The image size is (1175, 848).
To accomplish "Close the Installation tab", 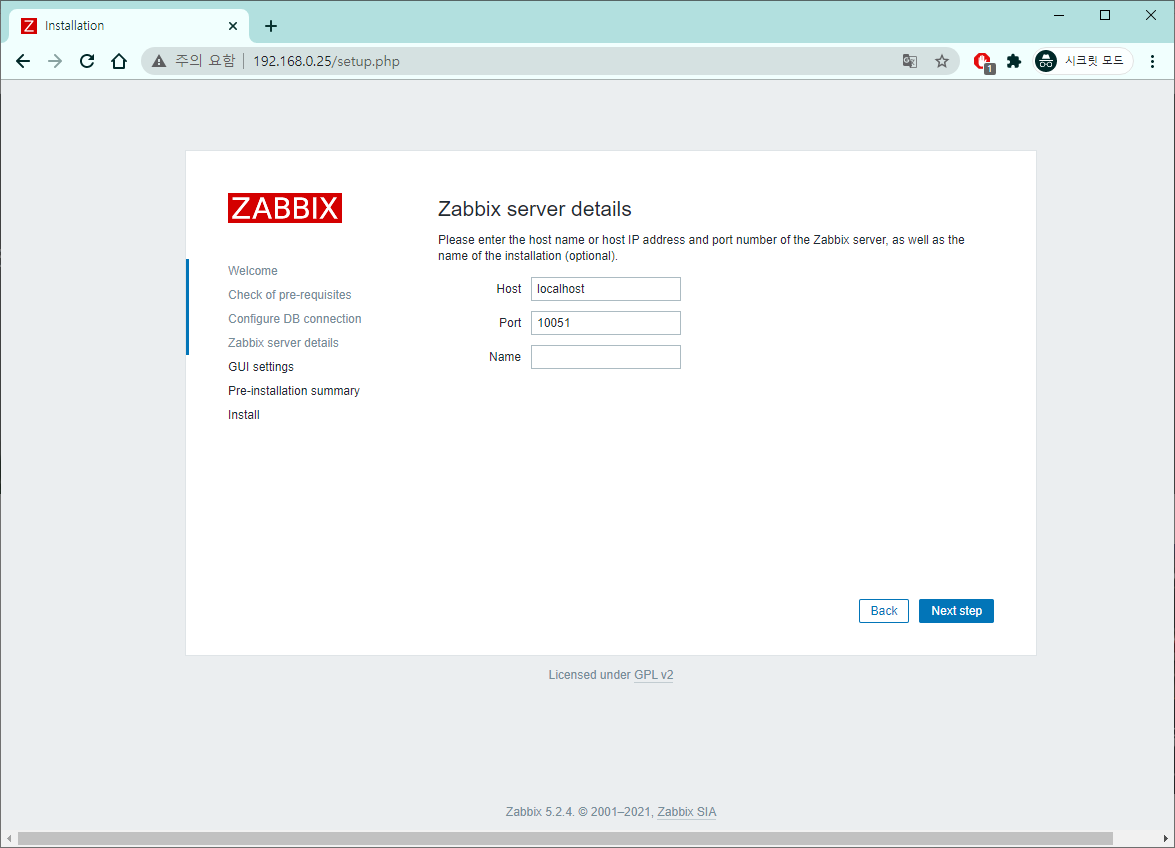I will (233, 26).
